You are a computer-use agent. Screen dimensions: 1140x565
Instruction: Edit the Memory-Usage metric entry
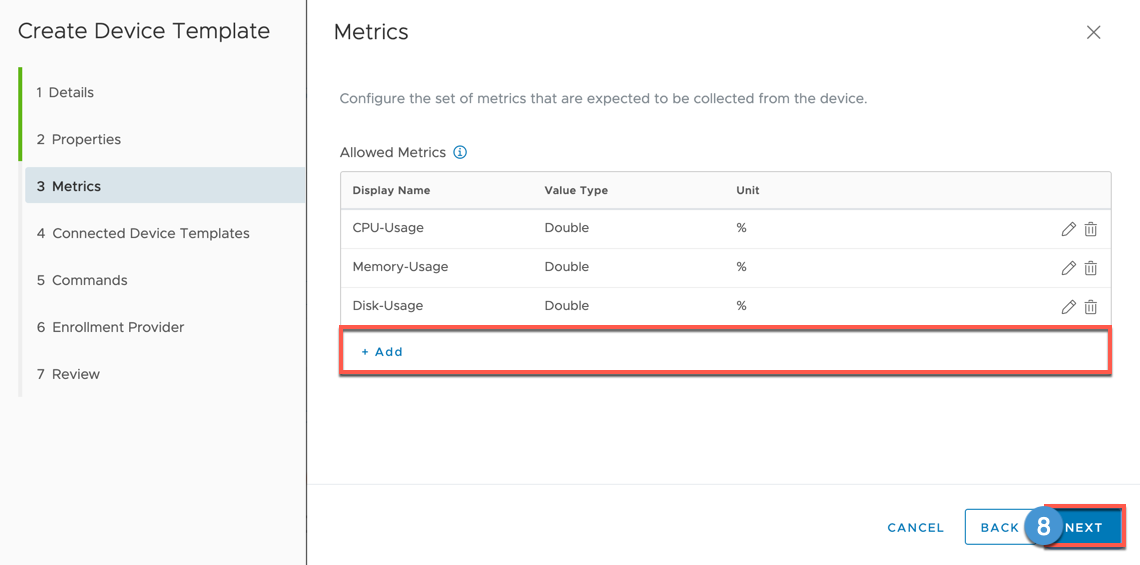(x=1068, y=268)
